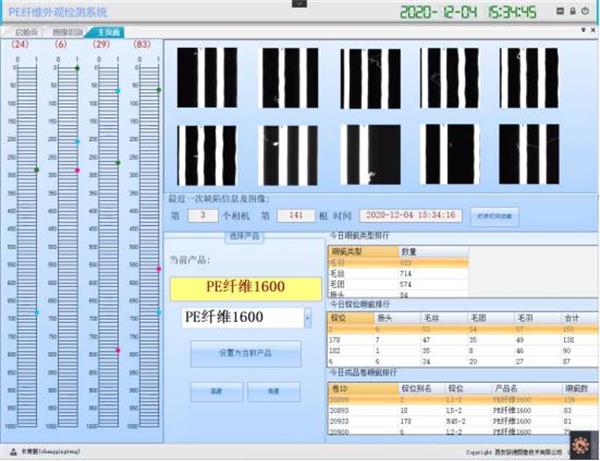
Task: Click the cyan marker near 700 on gauge (83)
Action: [x=159, y=312]
